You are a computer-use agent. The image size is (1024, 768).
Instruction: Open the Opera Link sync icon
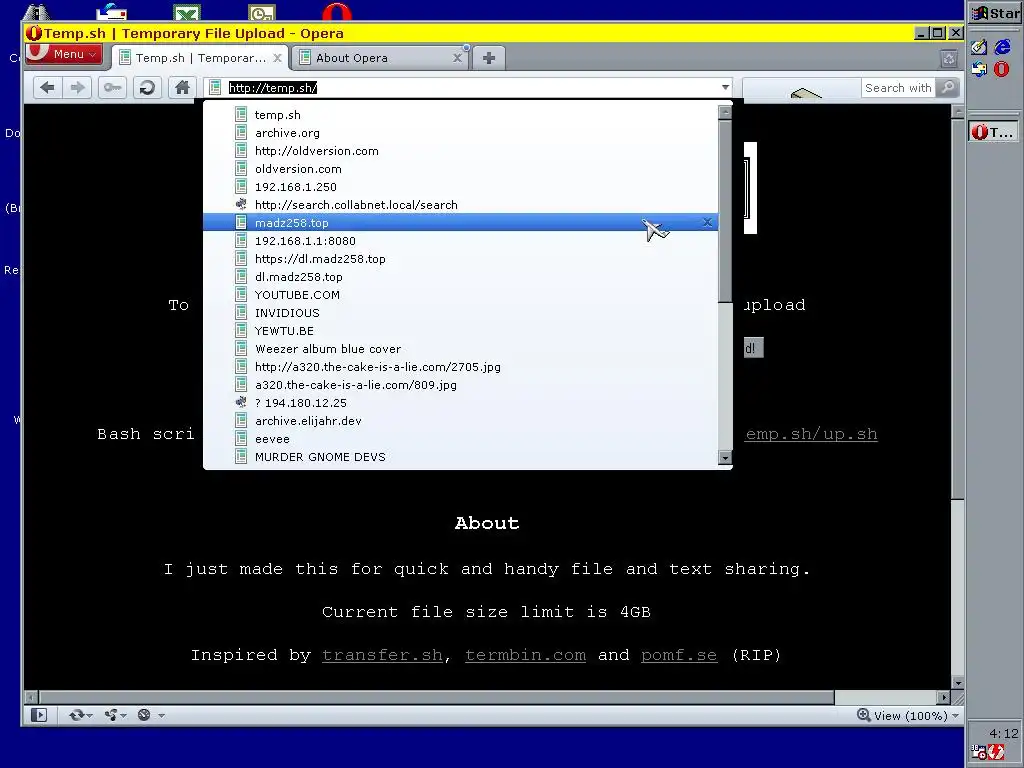tap(80, 715)
